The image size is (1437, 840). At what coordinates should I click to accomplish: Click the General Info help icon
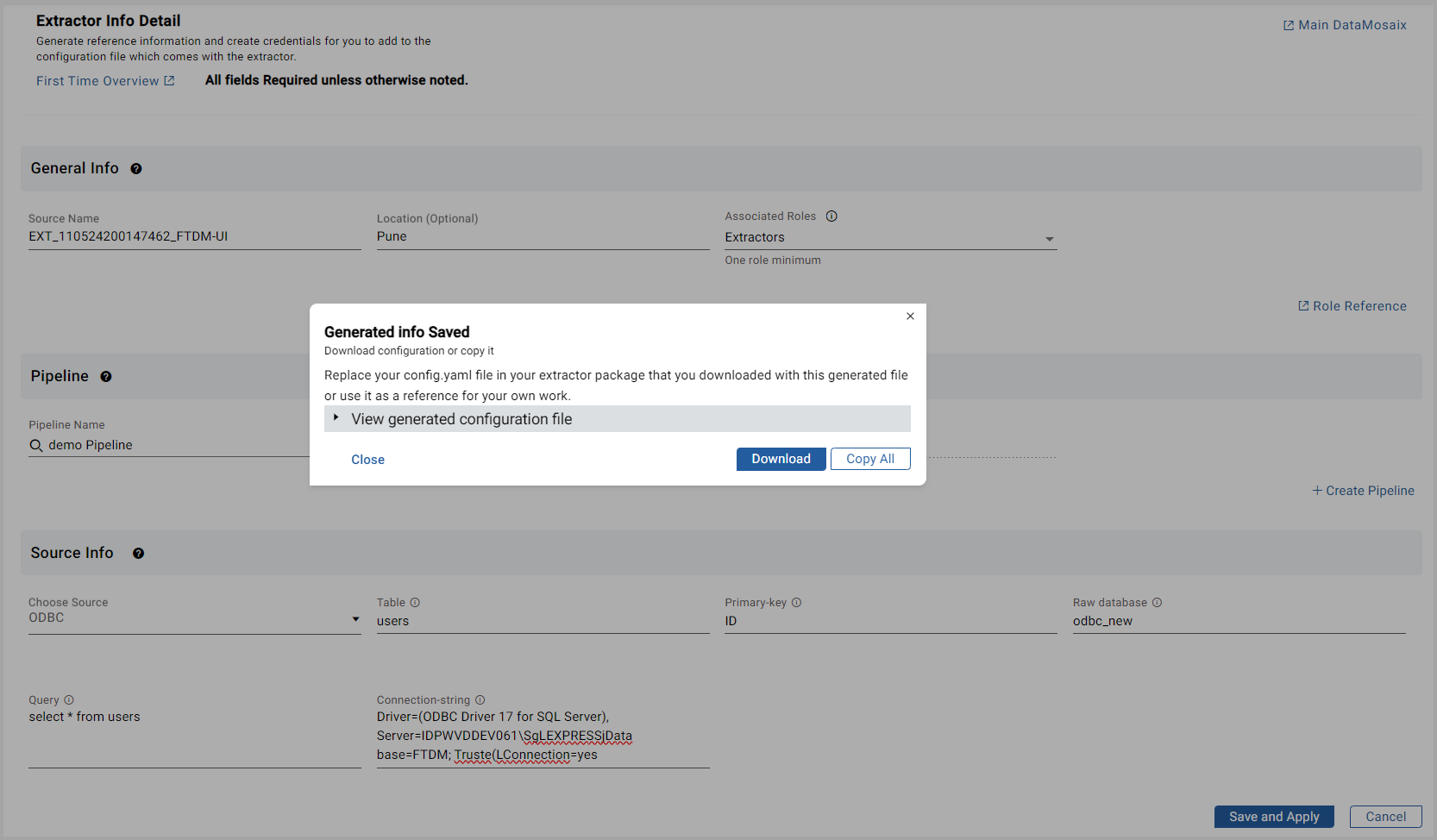[136, 169]
